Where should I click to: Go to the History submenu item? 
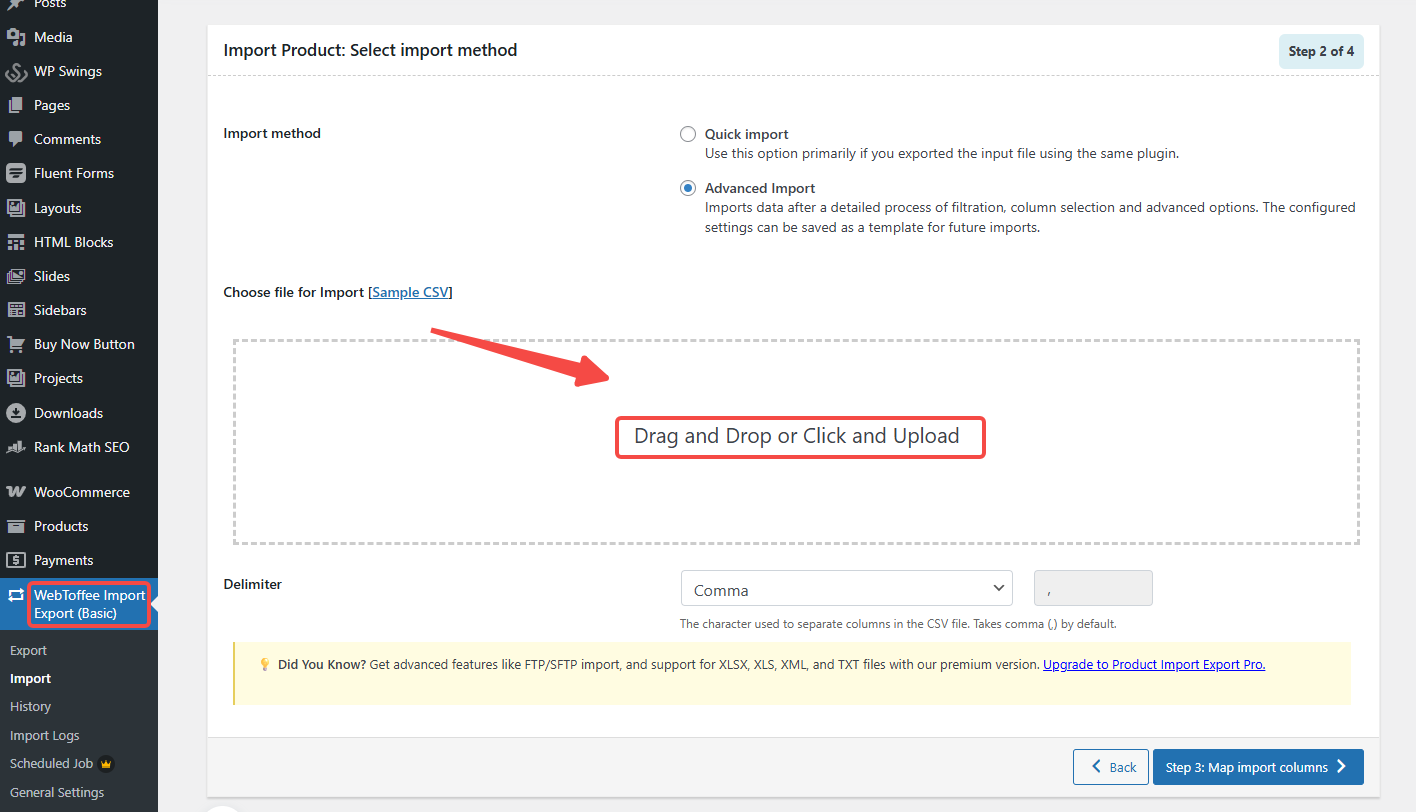[30, 706]
